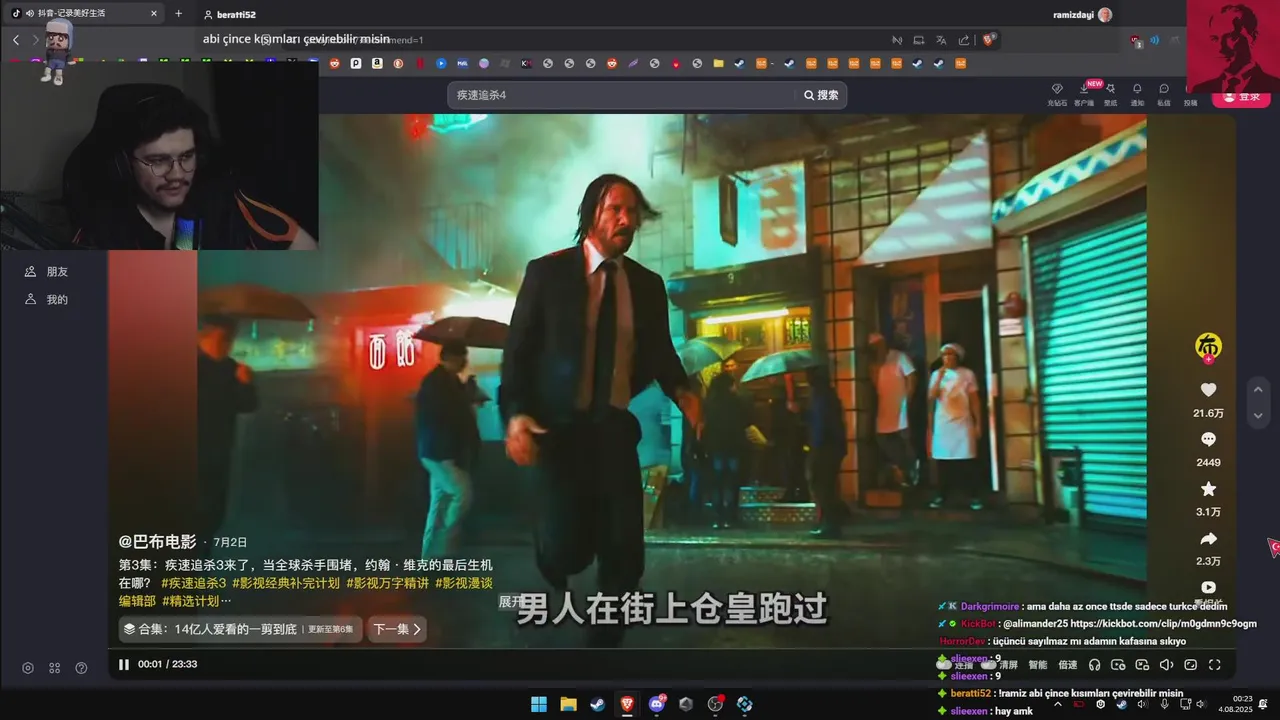Open the 智能 quality menu
Viewport: 1280px width, 720px height.
tap(1038, 665)
